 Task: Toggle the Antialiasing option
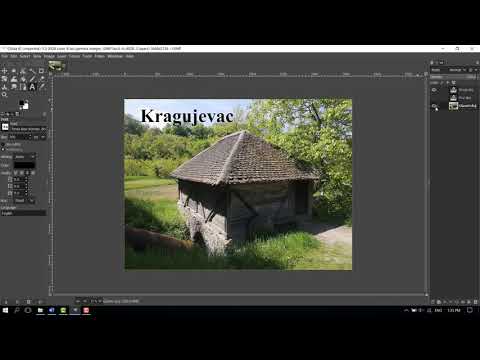[3, 150]
